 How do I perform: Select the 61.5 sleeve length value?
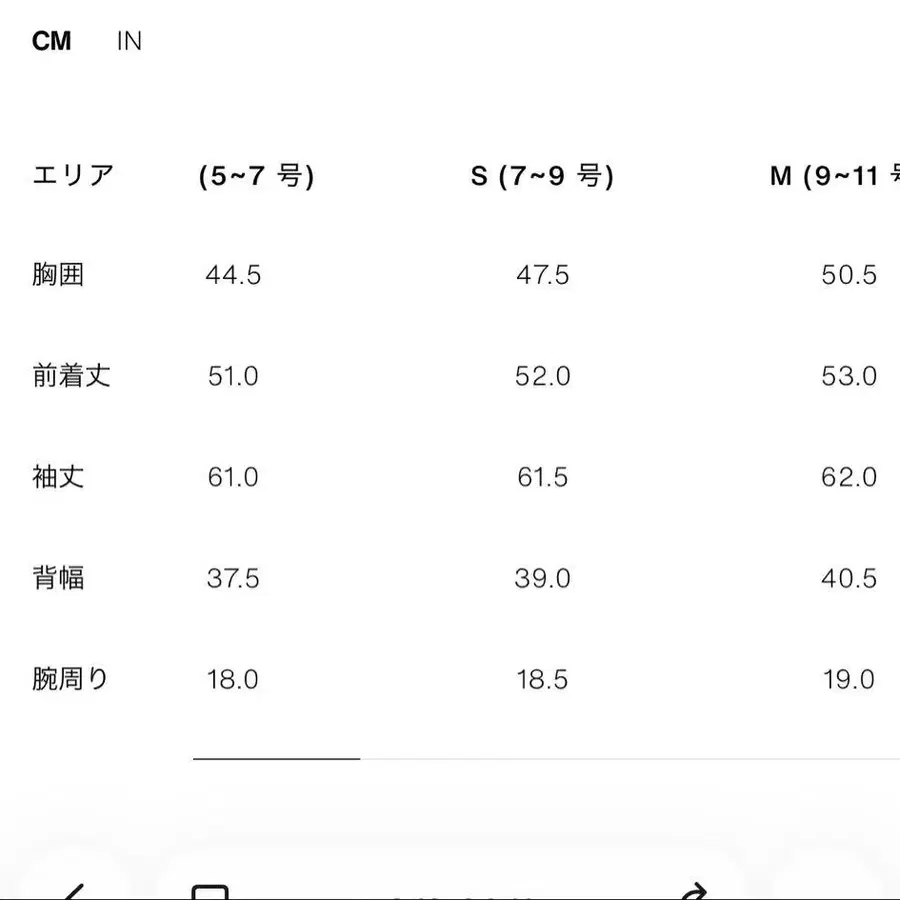pos(543,476)
